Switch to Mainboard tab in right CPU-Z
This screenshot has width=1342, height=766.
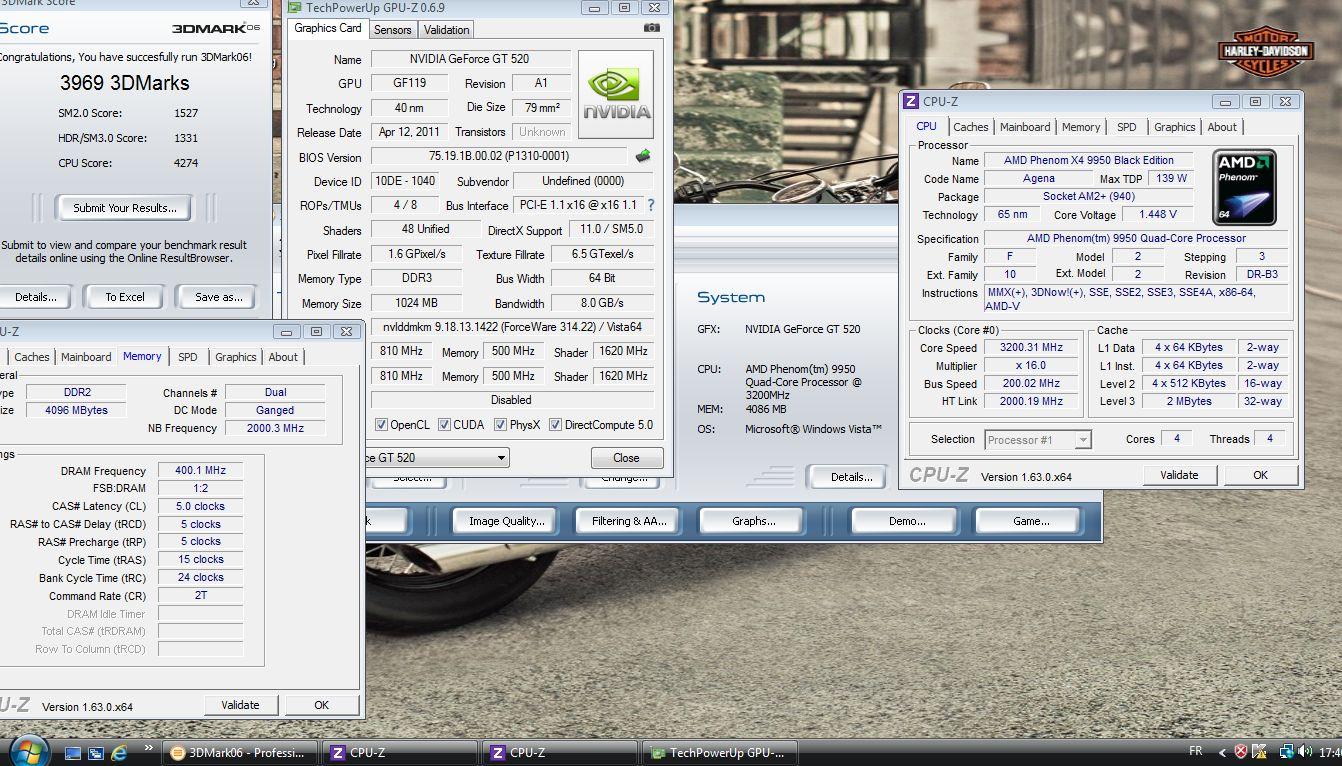pyautogui.click(x=1025, y=127)
